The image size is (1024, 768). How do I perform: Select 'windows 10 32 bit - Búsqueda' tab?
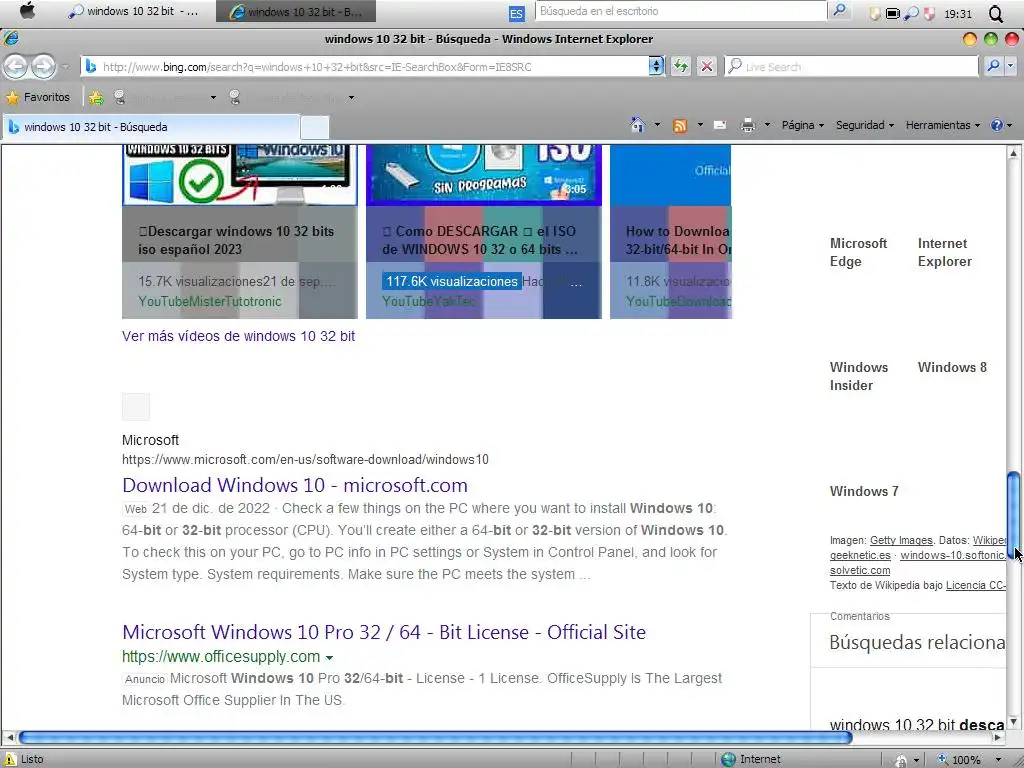(152, 127)
